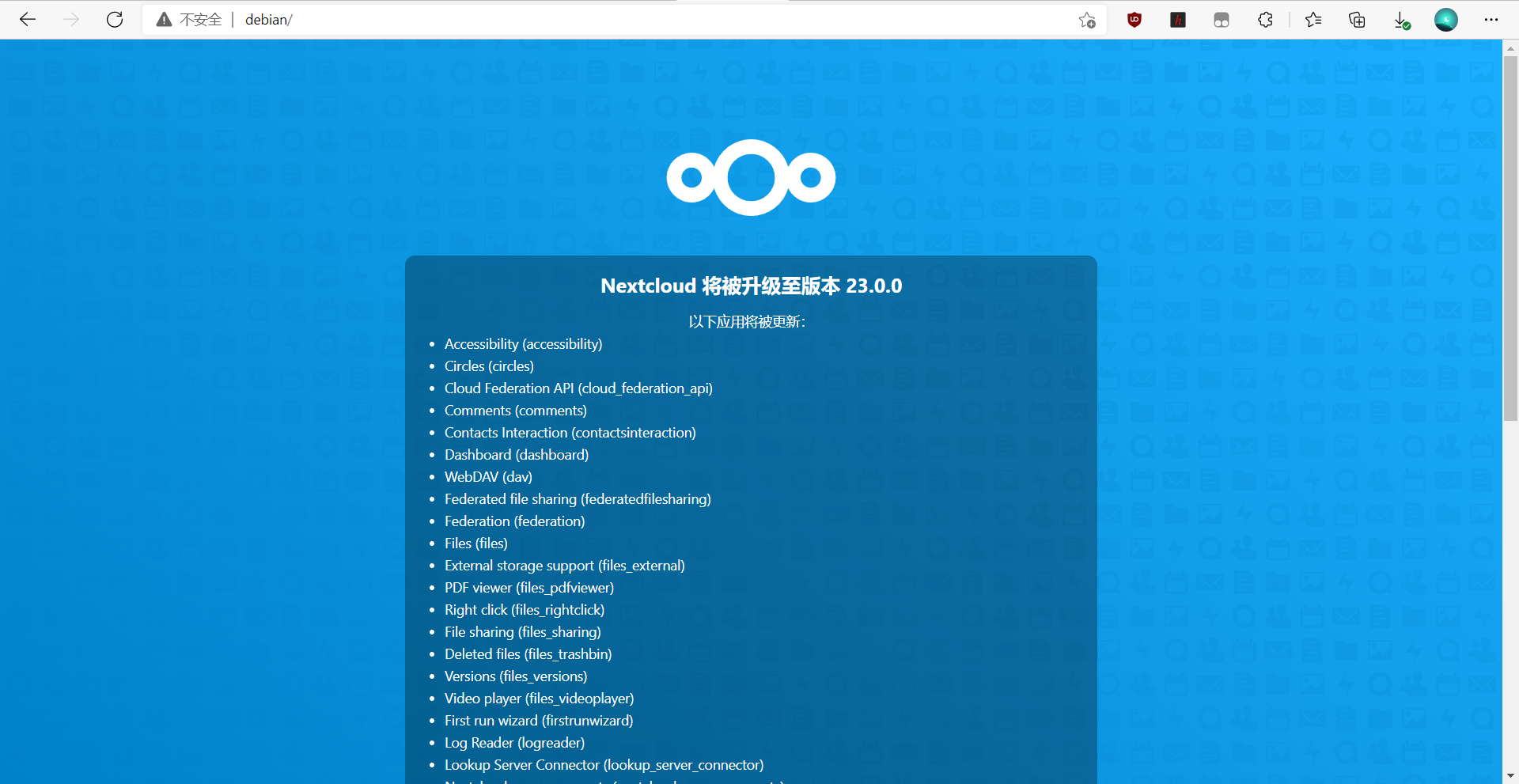This screenshot has width=1519, height=784.
Task: Open browser Collections
Action: point(1357,20)
